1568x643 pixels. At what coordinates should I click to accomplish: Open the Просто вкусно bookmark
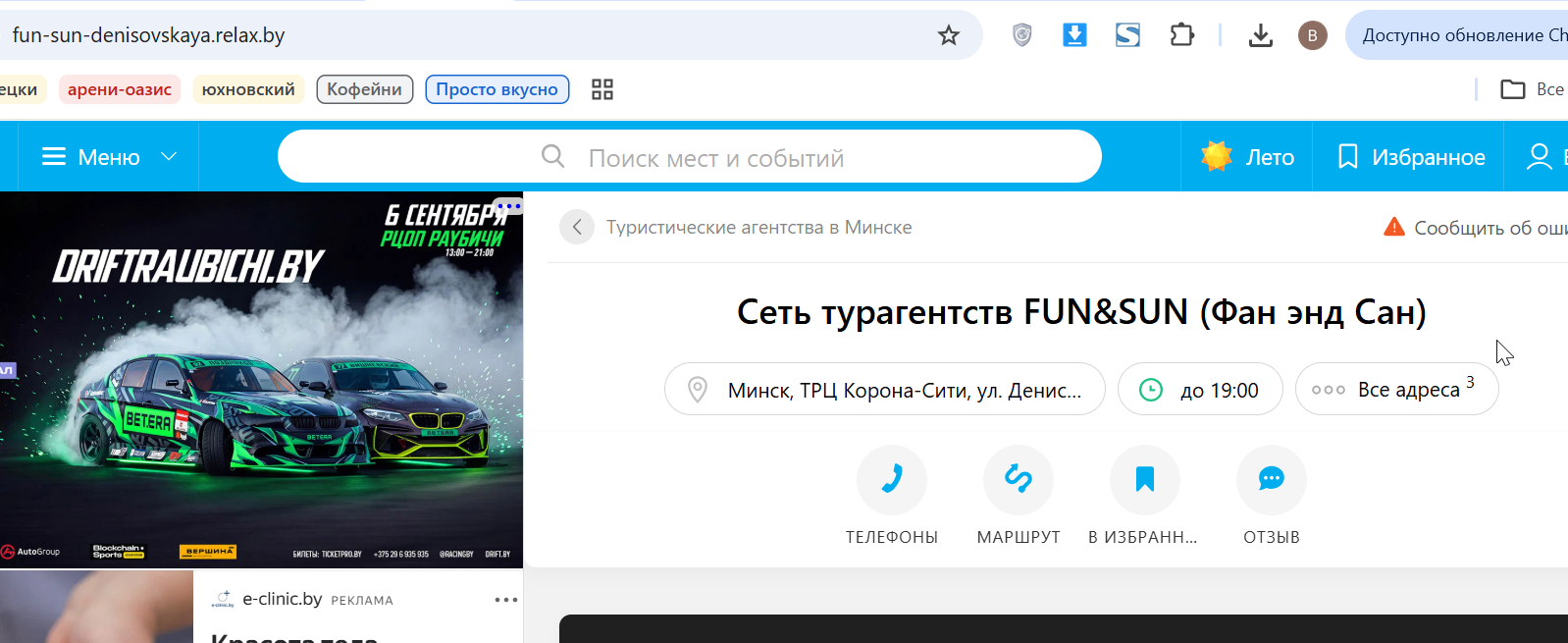497,89
